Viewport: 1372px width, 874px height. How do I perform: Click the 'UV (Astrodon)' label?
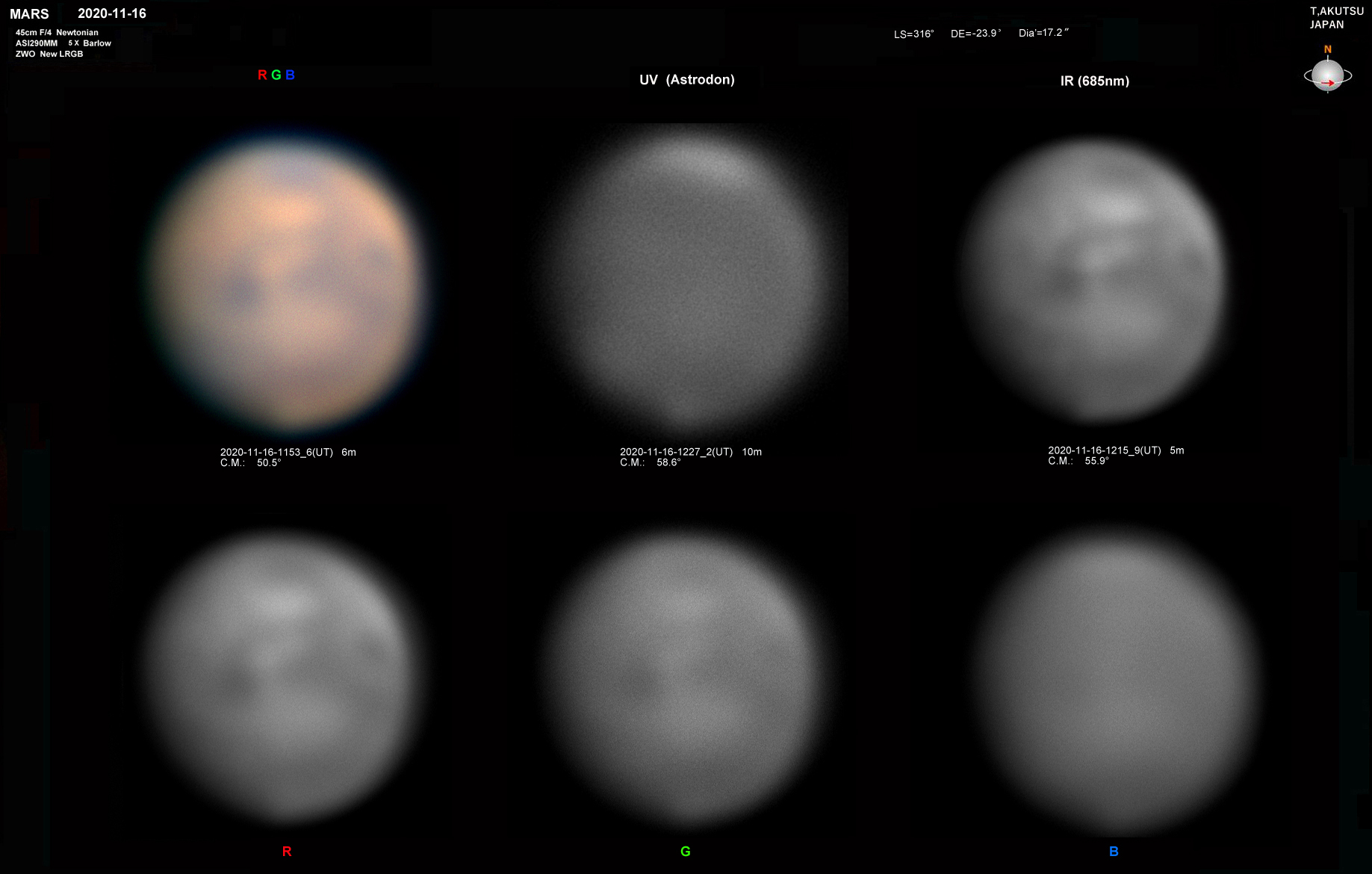pos(687,80)
